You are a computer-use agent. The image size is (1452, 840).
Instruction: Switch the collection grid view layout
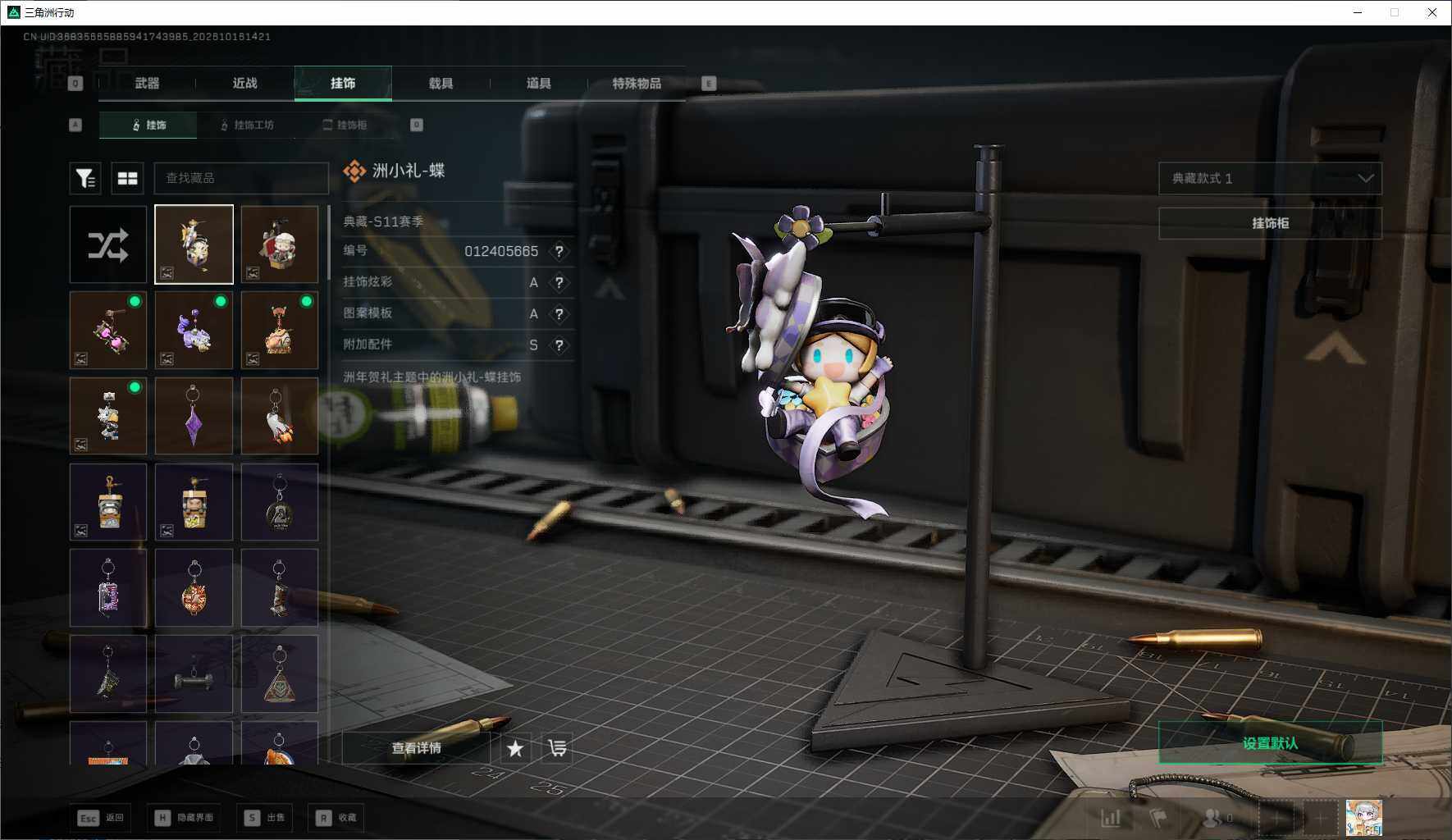(x=127, y=178)
